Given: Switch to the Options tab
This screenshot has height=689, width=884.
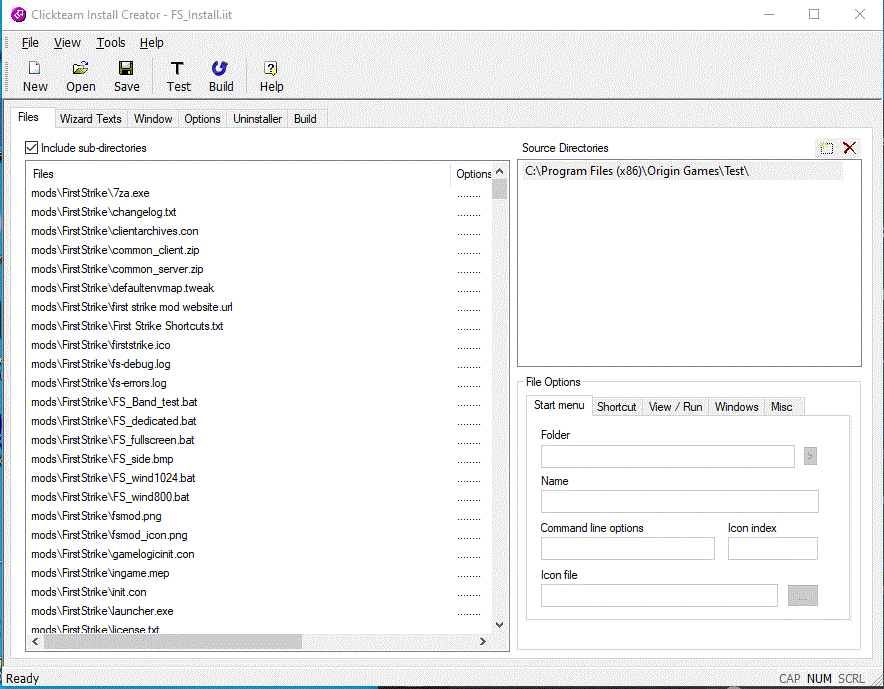Looking at the screenshot, I should [202, 119].
